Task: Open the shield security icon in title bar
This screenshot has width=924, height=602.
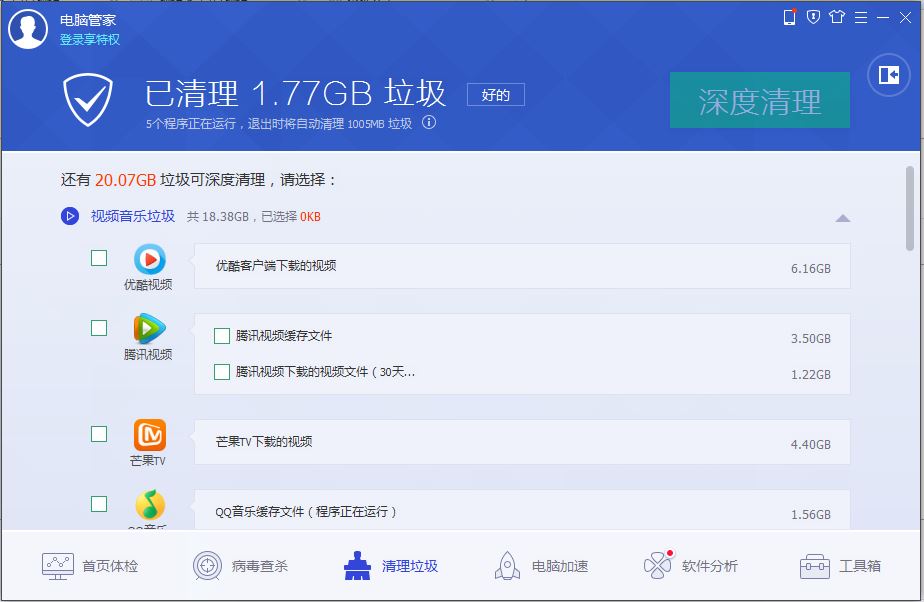Action: pos(813,17)
